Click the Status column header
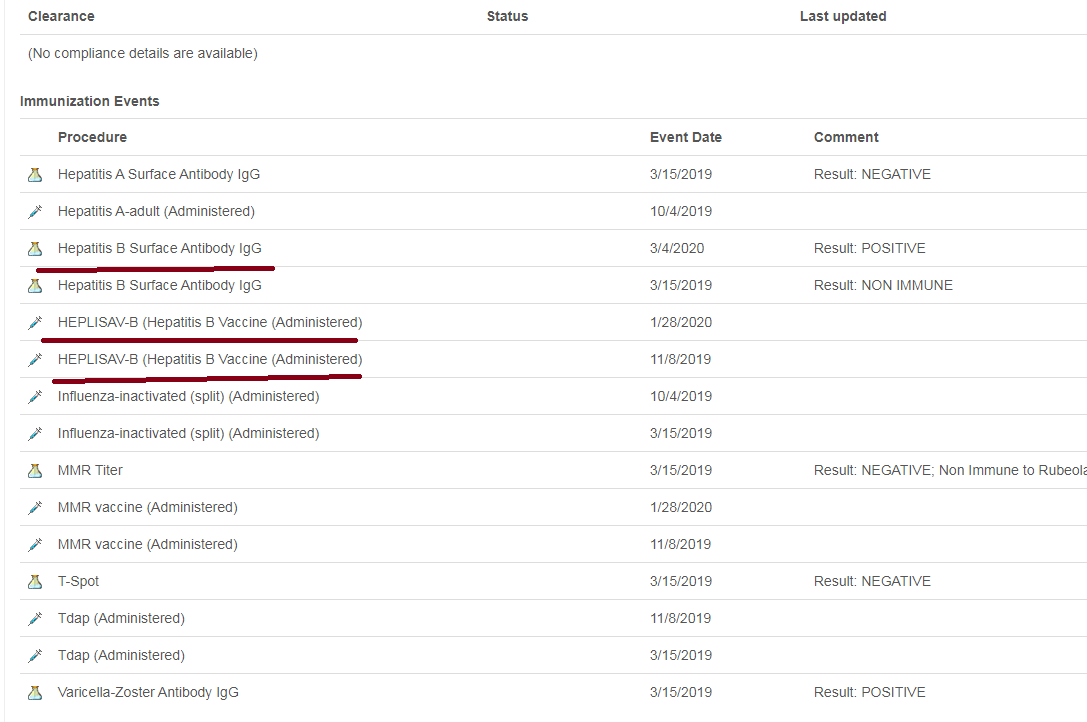The height and width of the screenshot is (722, 1087). [507, 16]
